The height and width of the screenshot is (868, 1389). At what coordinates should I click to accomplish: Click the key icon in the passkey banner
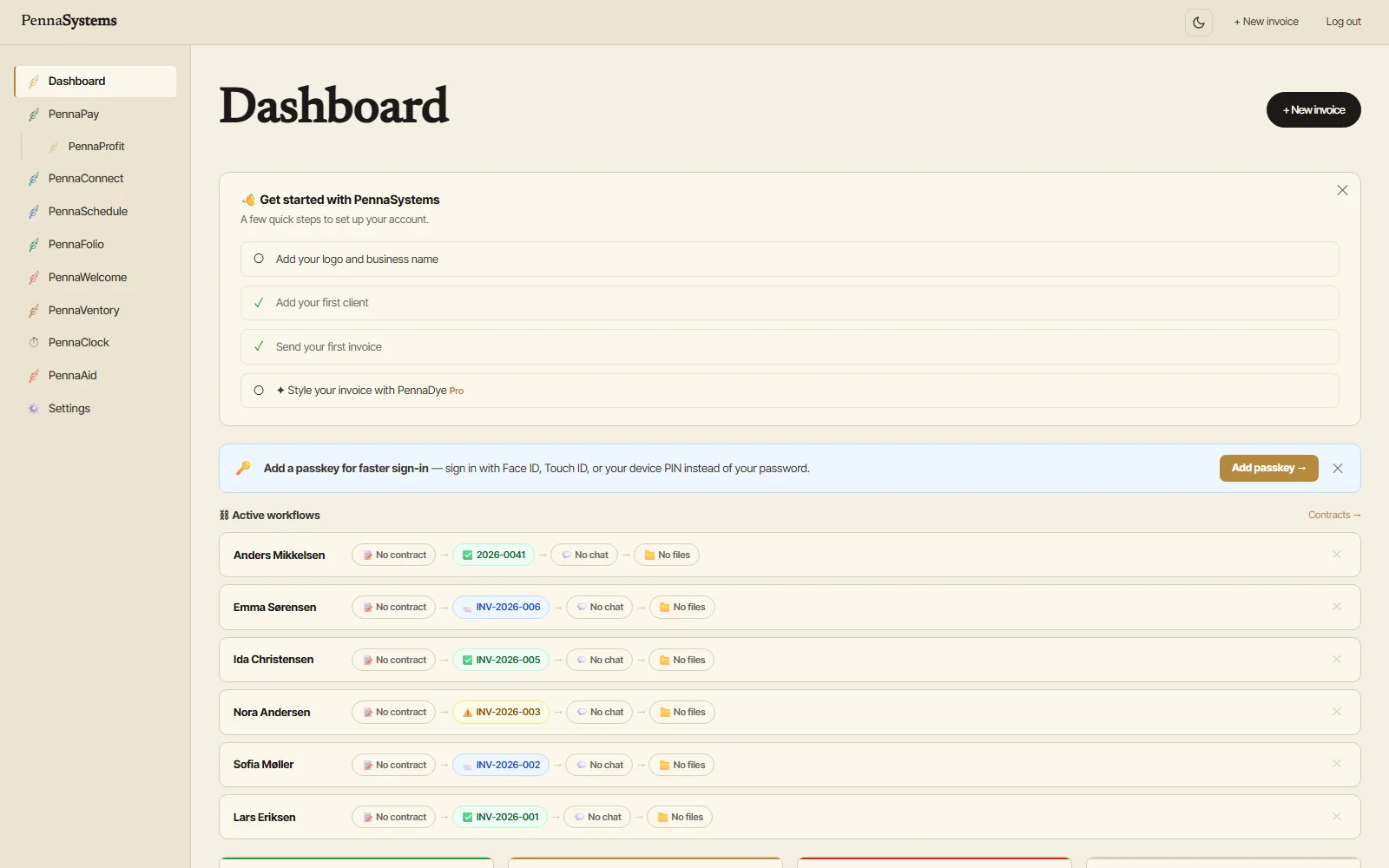coord(244,468)
